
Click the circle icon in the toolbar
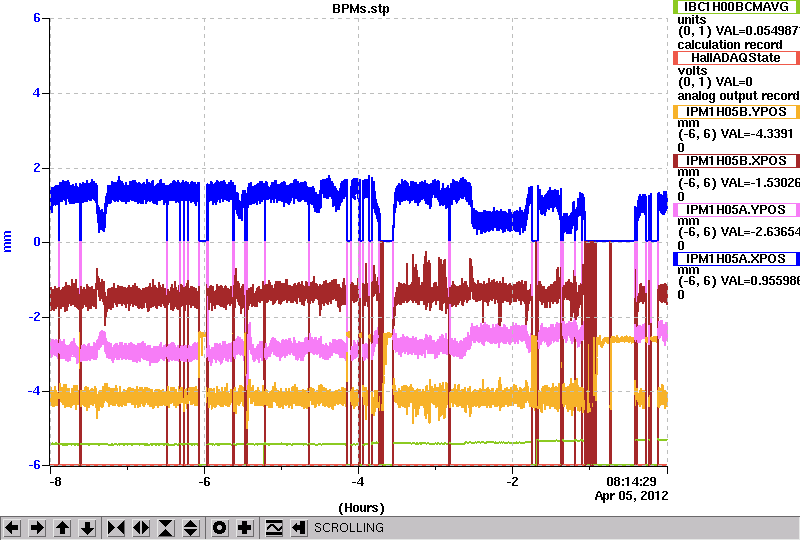(x=219, y=528)
